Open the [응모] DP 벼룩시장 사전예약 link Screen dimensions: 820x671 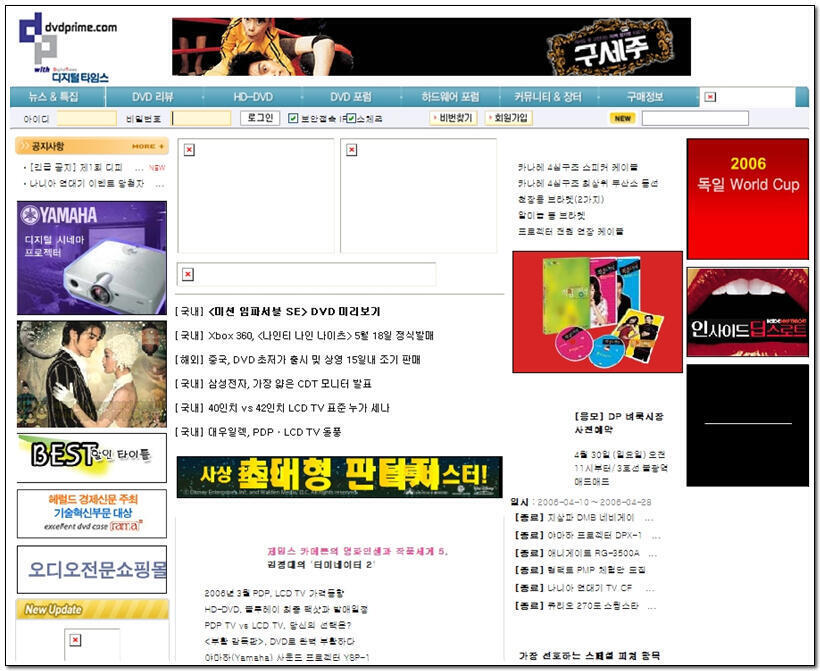(x=619, y=423)
